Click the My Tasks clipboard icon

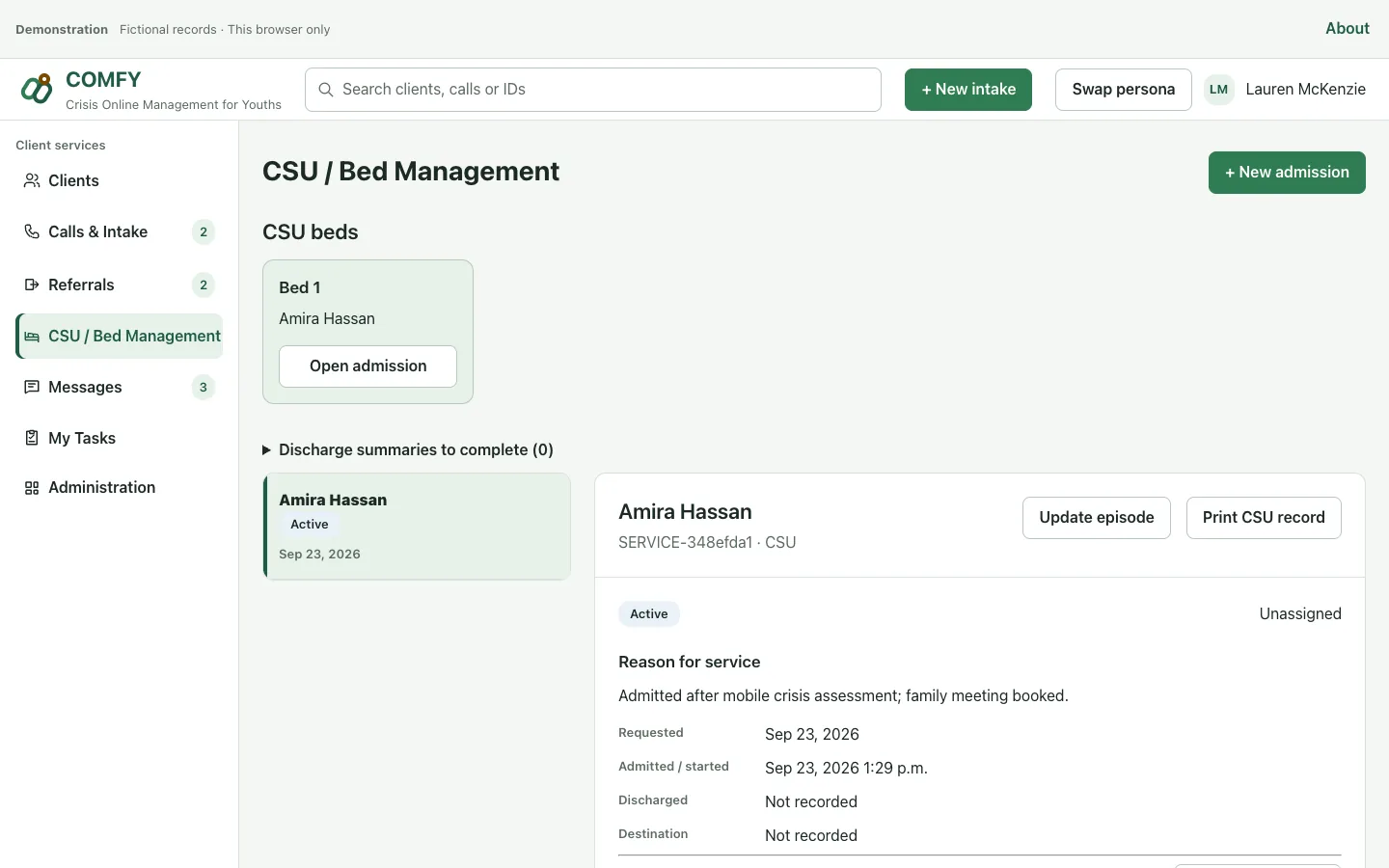point(32,438)
